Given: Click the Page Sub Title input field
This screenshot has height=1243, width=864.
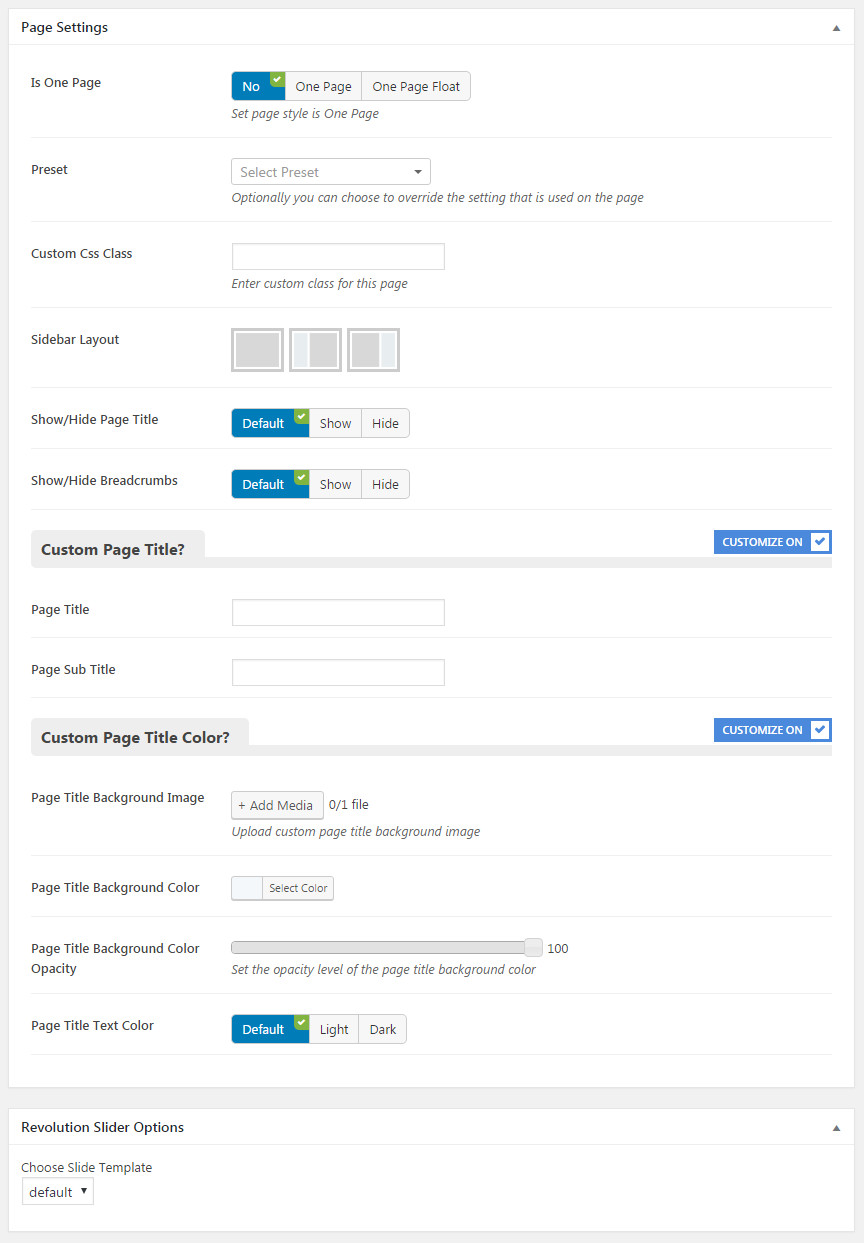Looking at the screenshot, I should [x=338, y=672].
